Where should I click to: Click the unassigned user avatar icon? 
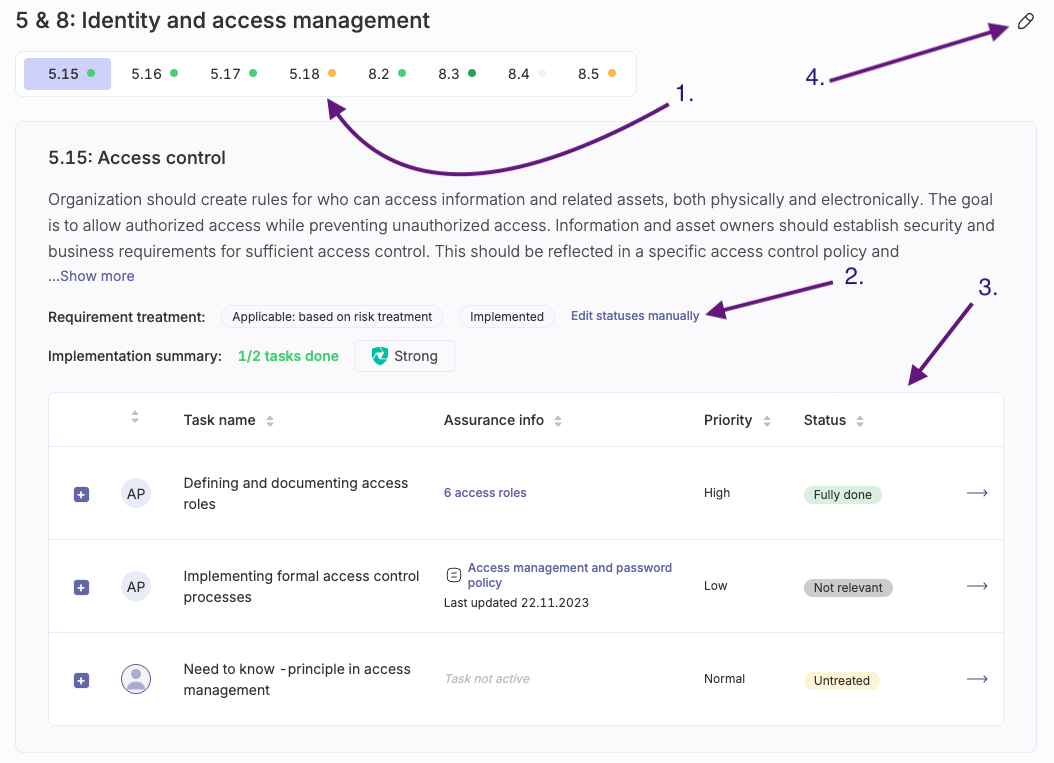point(136,679)
